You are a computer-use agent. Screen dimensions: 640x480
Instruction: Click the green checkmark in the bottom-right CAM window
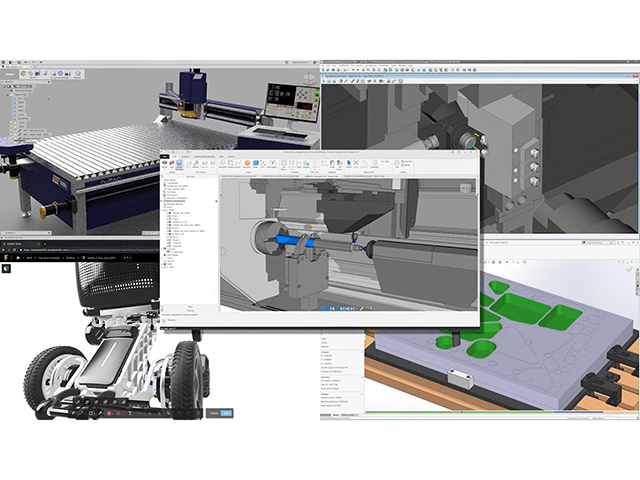(629, 268)
